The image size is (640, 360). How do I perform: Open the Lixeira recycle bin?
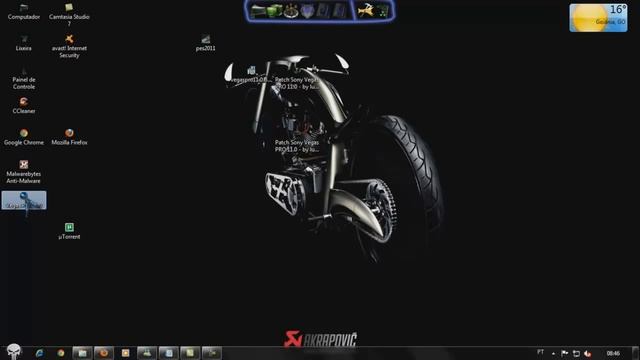pyautogui.click(x=24, y=43)
